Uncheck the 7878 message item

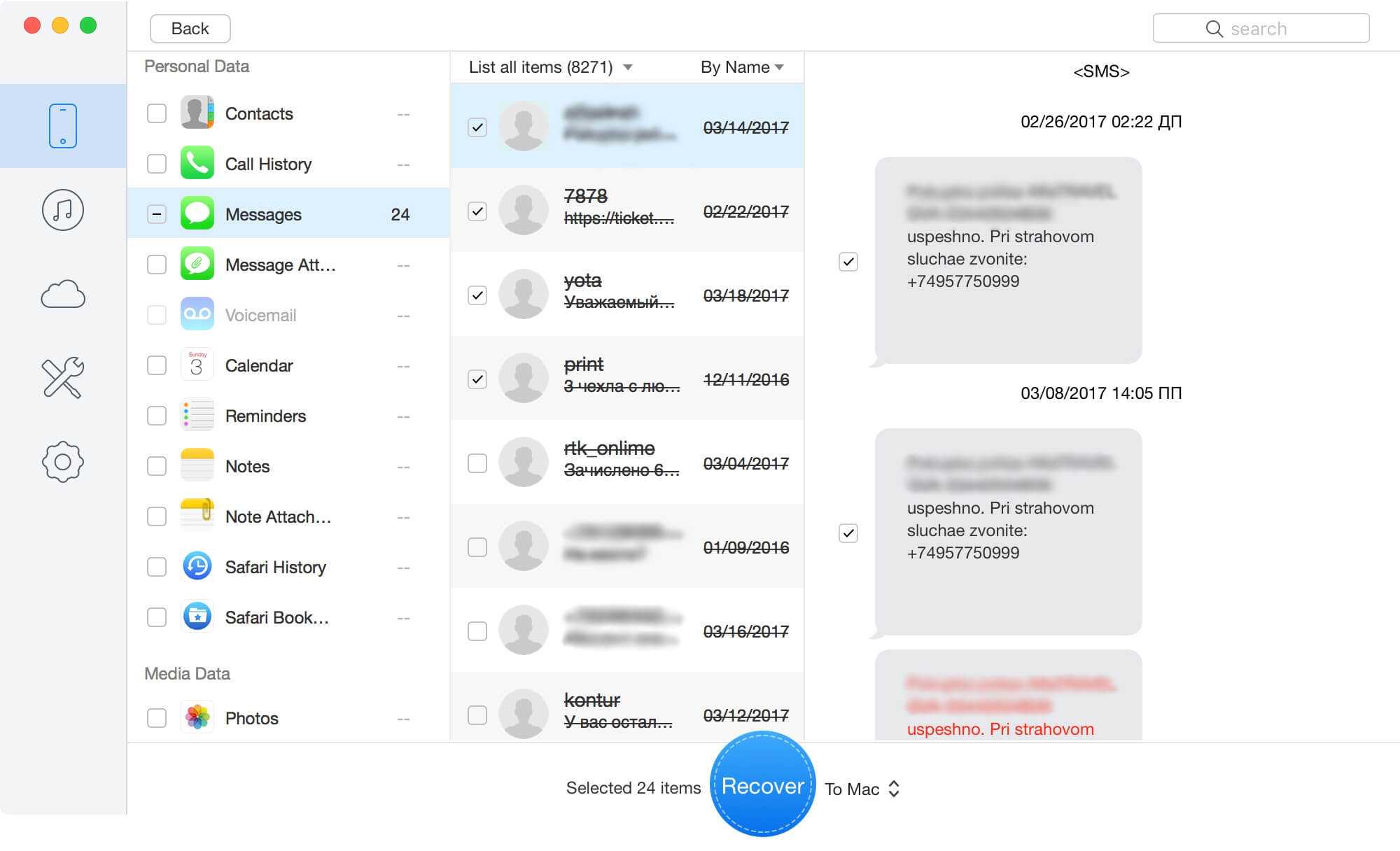(476, 211)
